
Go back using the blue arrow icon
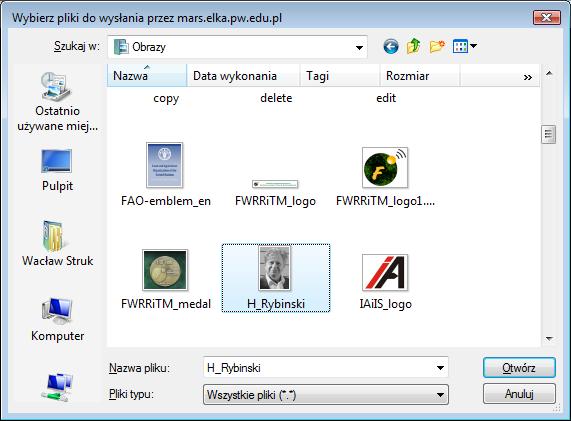point(391,47)
